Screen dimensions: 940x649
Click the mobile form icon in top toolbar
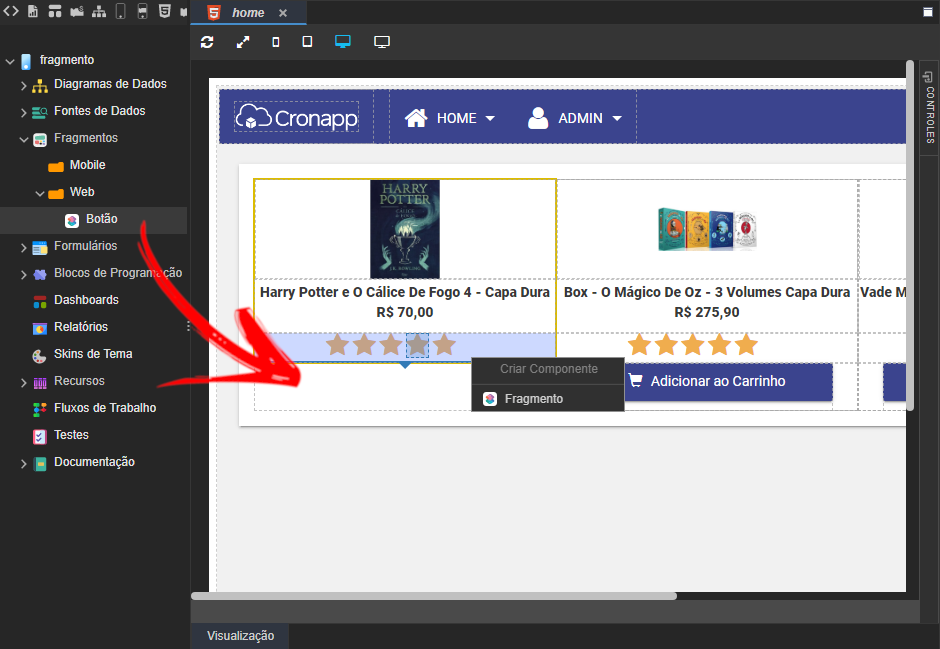tap(143, 11)
